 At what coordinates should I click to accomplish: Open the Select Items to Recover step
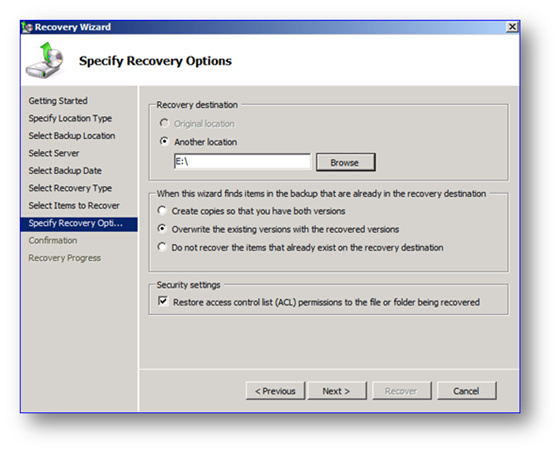click(x=74, y=206)
